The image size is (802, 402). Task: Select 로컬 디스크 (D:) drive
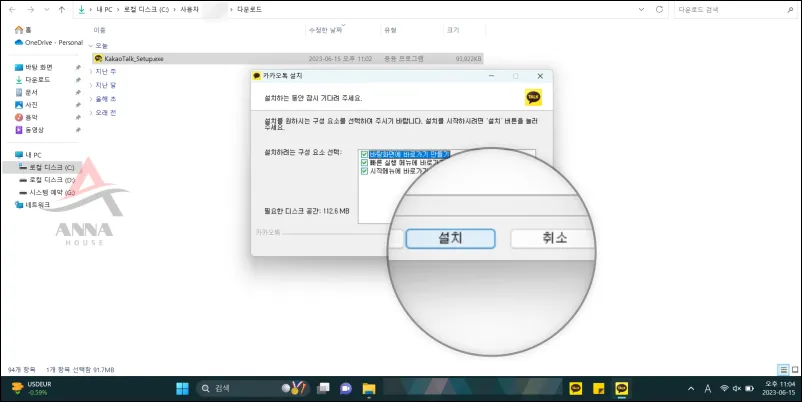pos(47,180)
